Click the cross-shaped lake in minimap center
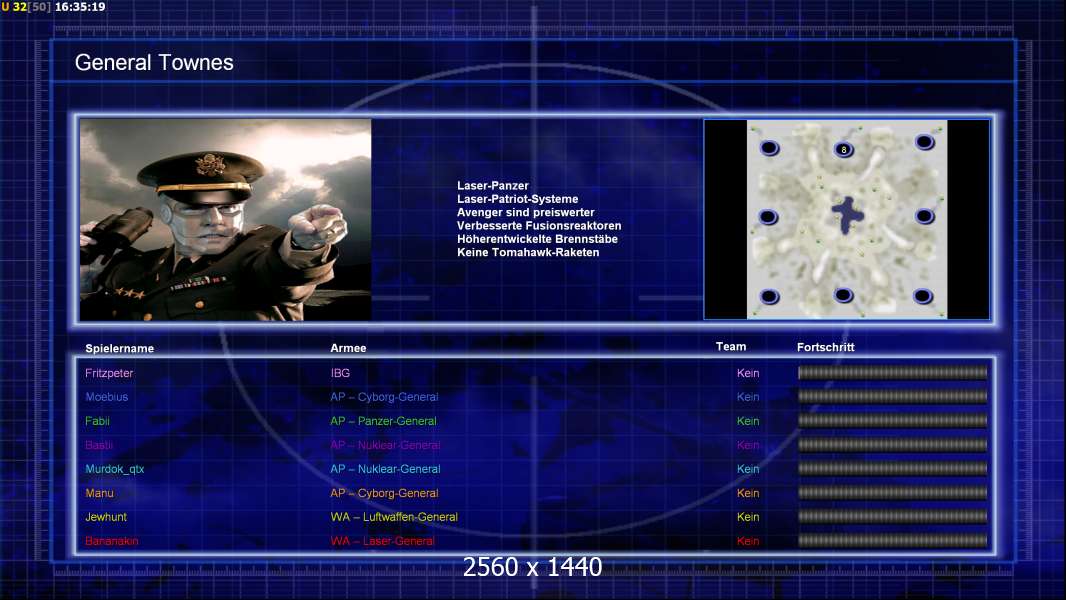This screenshot has height=600, width=1066. pos(848,212)
